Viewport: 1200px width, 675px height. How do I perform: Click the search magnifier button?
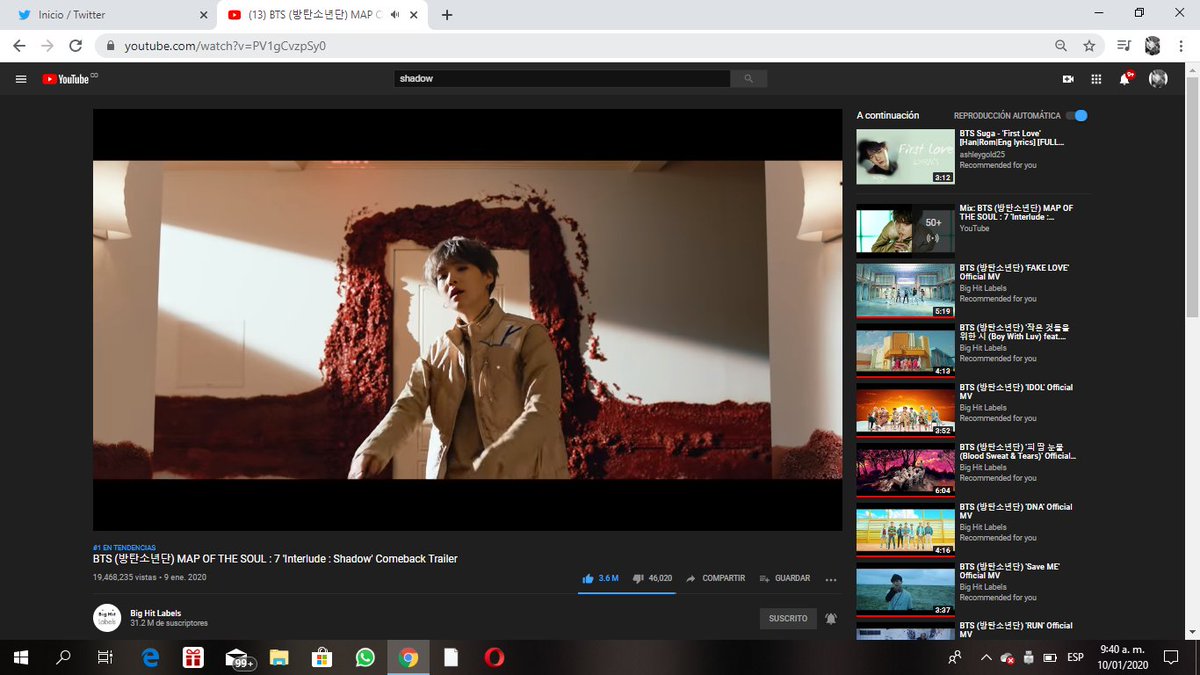pos(748,78)
